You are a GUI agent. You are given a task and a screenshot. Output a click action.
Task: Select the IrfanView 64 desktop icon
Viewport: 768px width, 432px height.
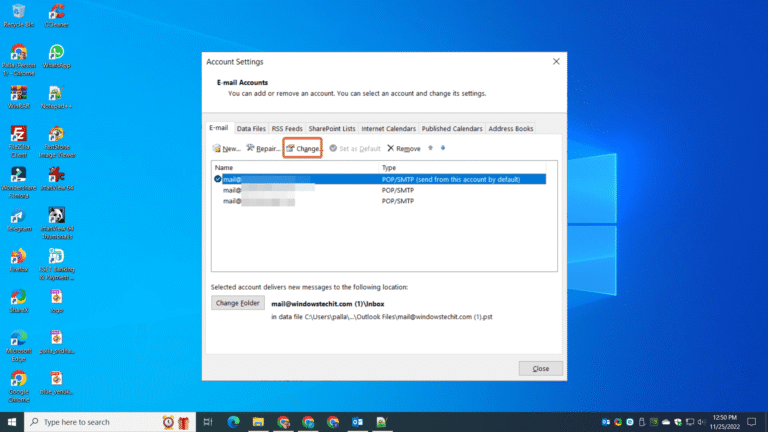tap(56, 179)
